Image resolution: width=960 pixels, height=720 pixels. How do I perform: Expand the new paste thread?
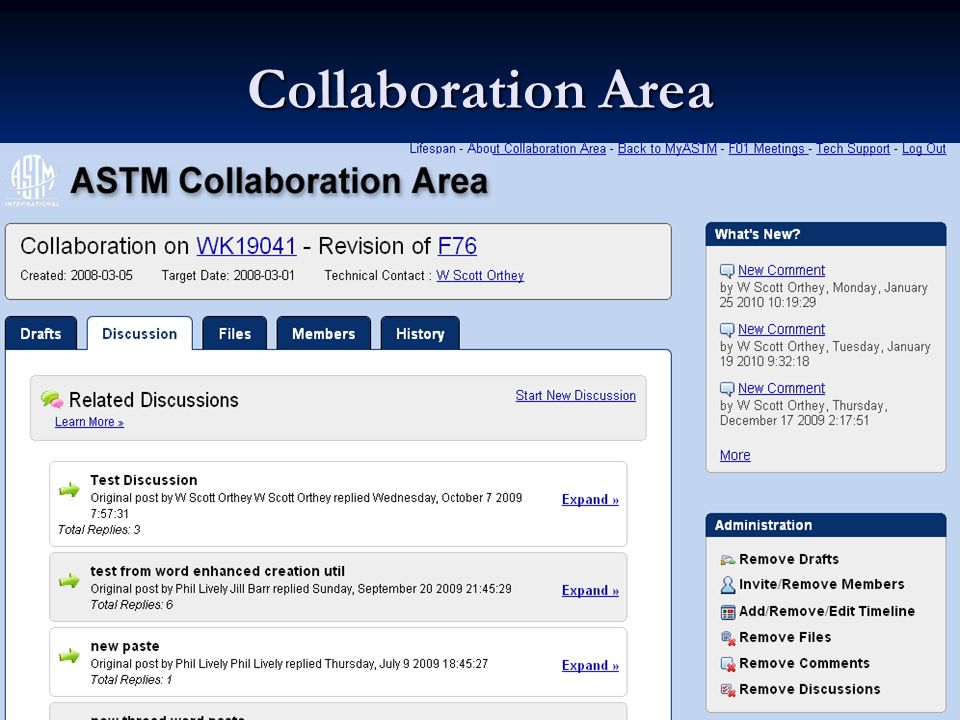coord(590,666)
